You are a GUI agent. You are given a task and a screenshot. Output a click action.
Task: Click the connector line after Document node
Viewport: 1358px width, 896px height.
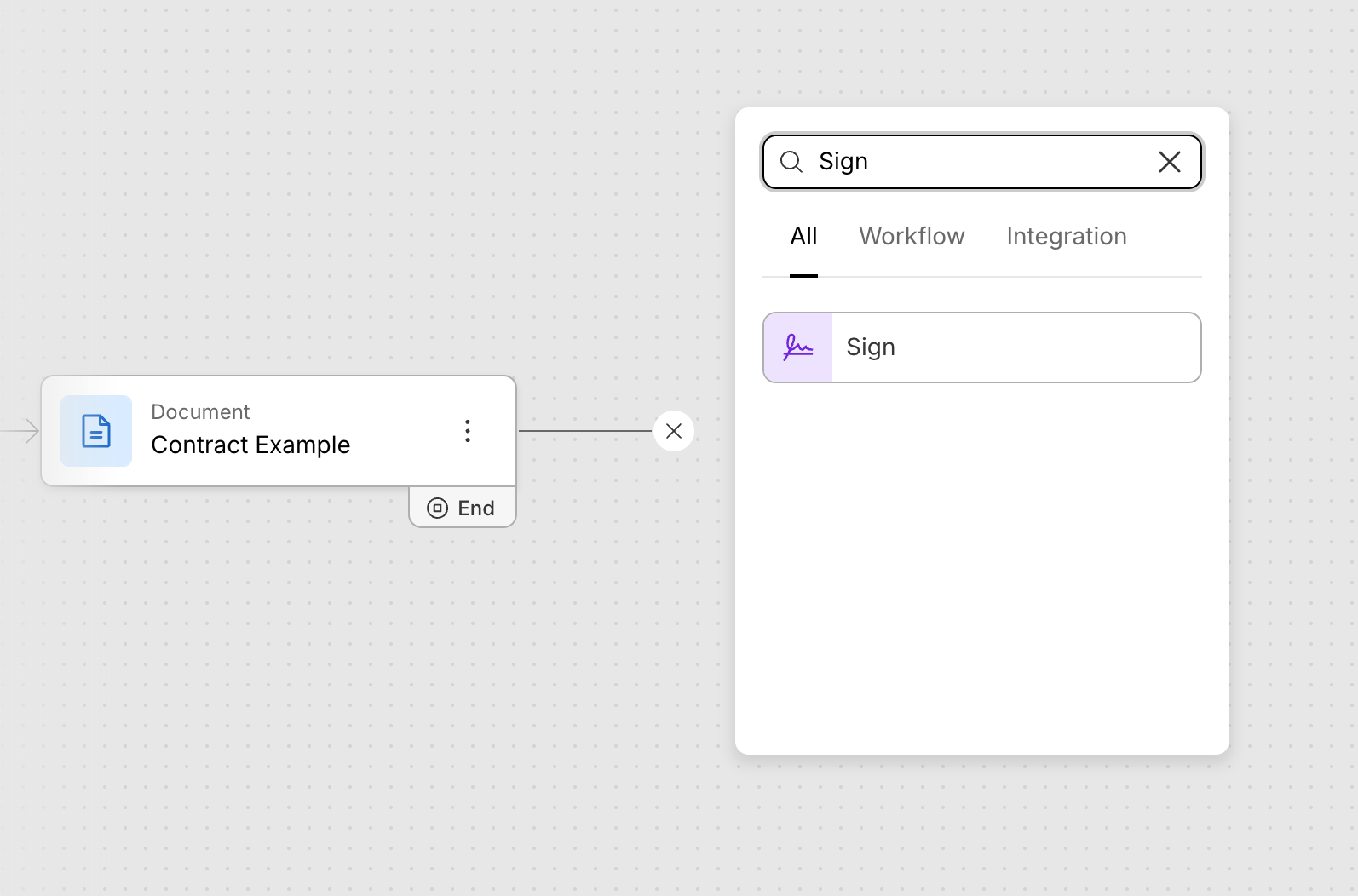(584, 431)
